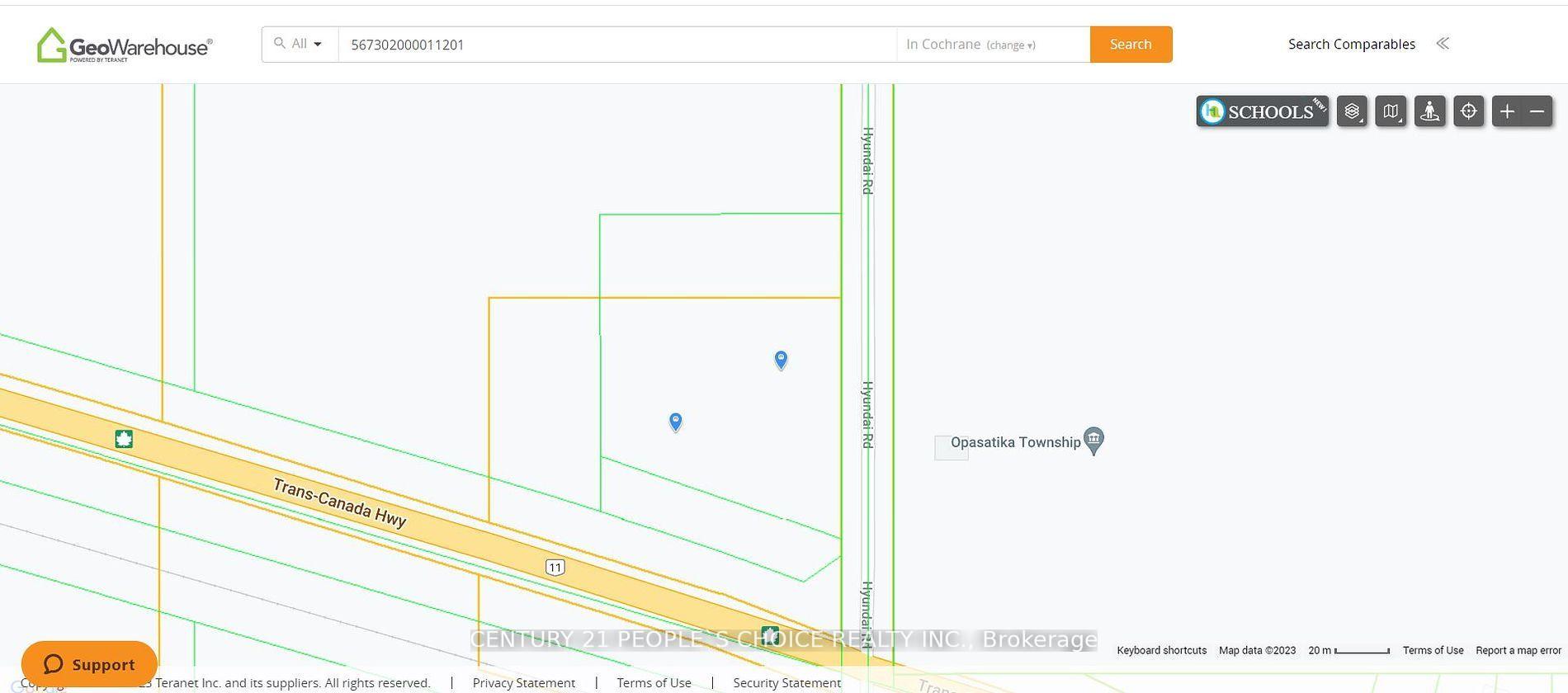This screenshot has height=693, width=1568.
Task: Click the locate/crosshair target icon
Action: [1468, 111]
